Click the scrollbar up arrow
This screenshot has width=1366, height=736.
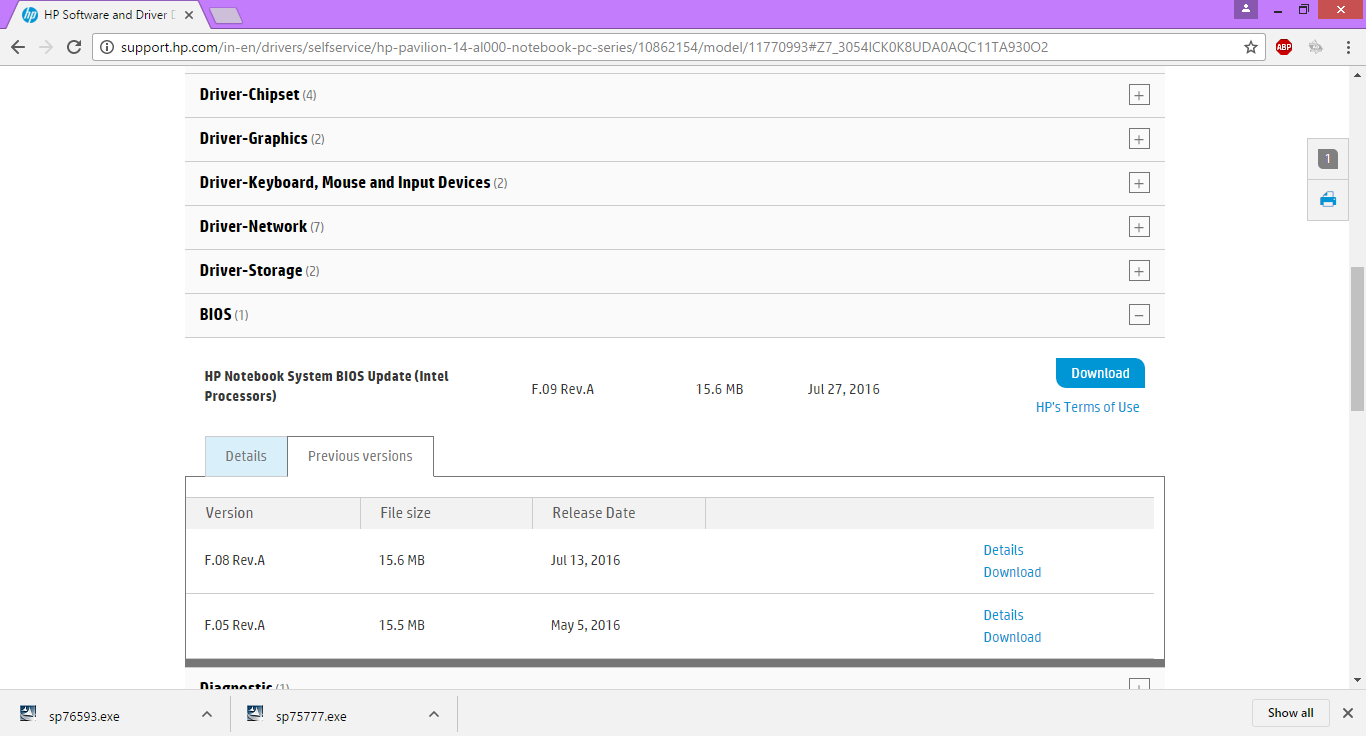tap(1357, 74)
